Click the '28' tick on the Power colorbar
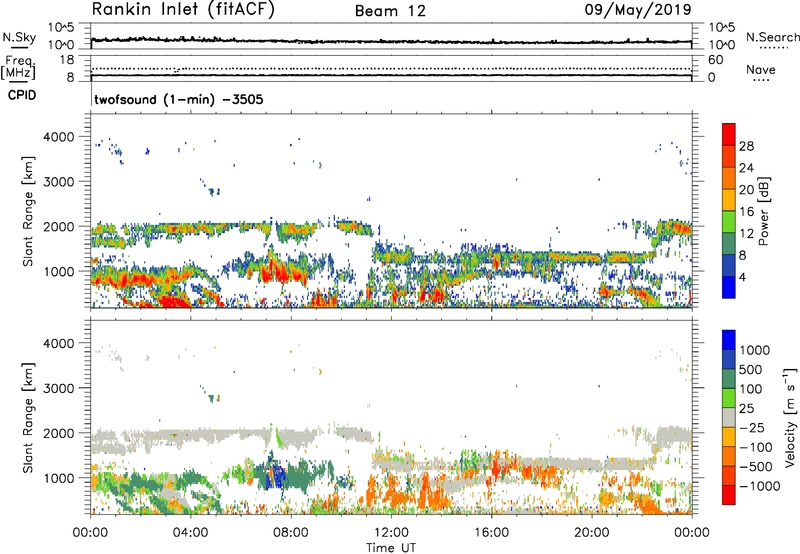Image resolution: width=800 pixels, height=554 pixels. [x=746, y=146]
